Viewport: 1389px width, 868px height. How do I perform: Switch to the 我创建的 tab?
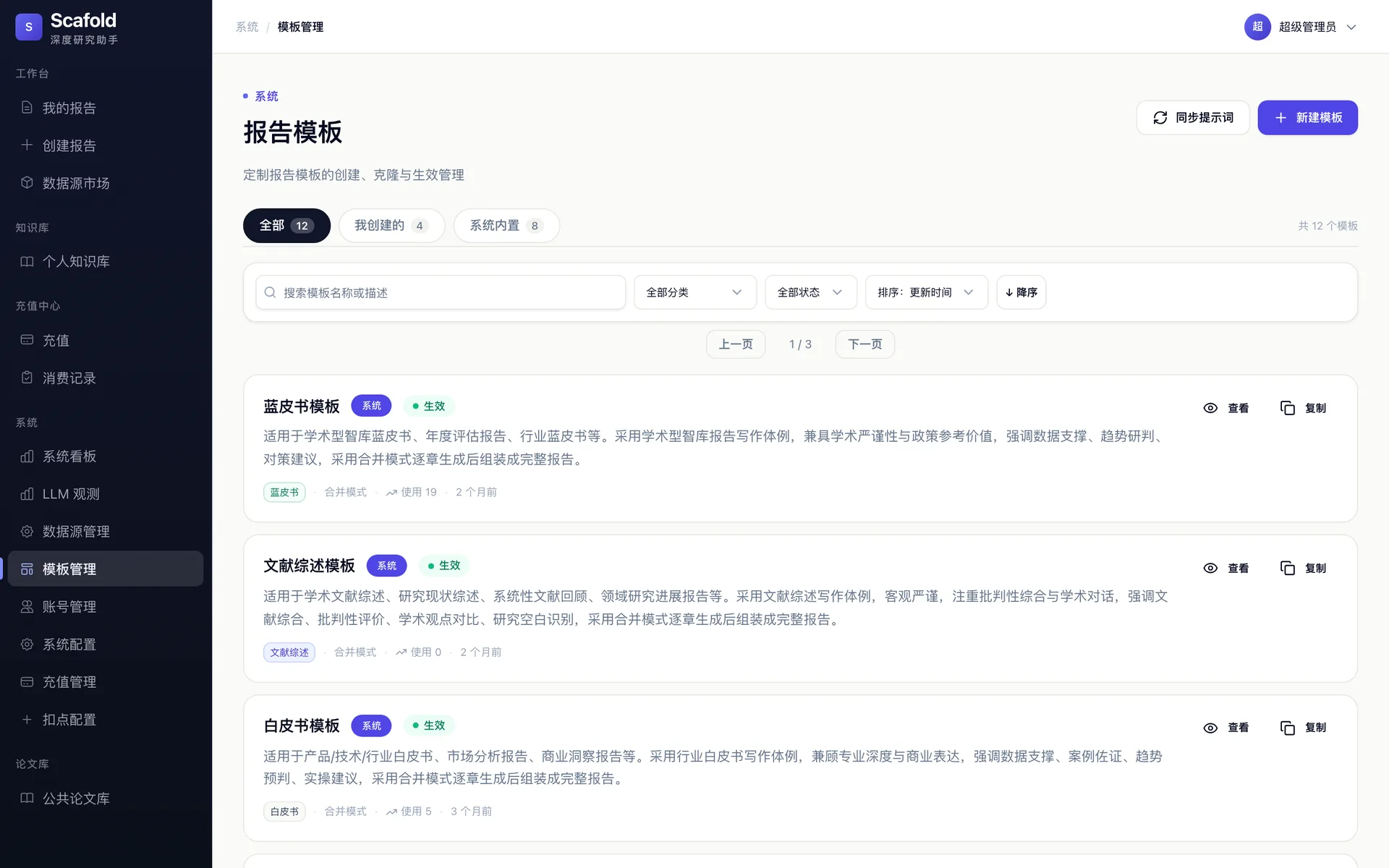391,226
